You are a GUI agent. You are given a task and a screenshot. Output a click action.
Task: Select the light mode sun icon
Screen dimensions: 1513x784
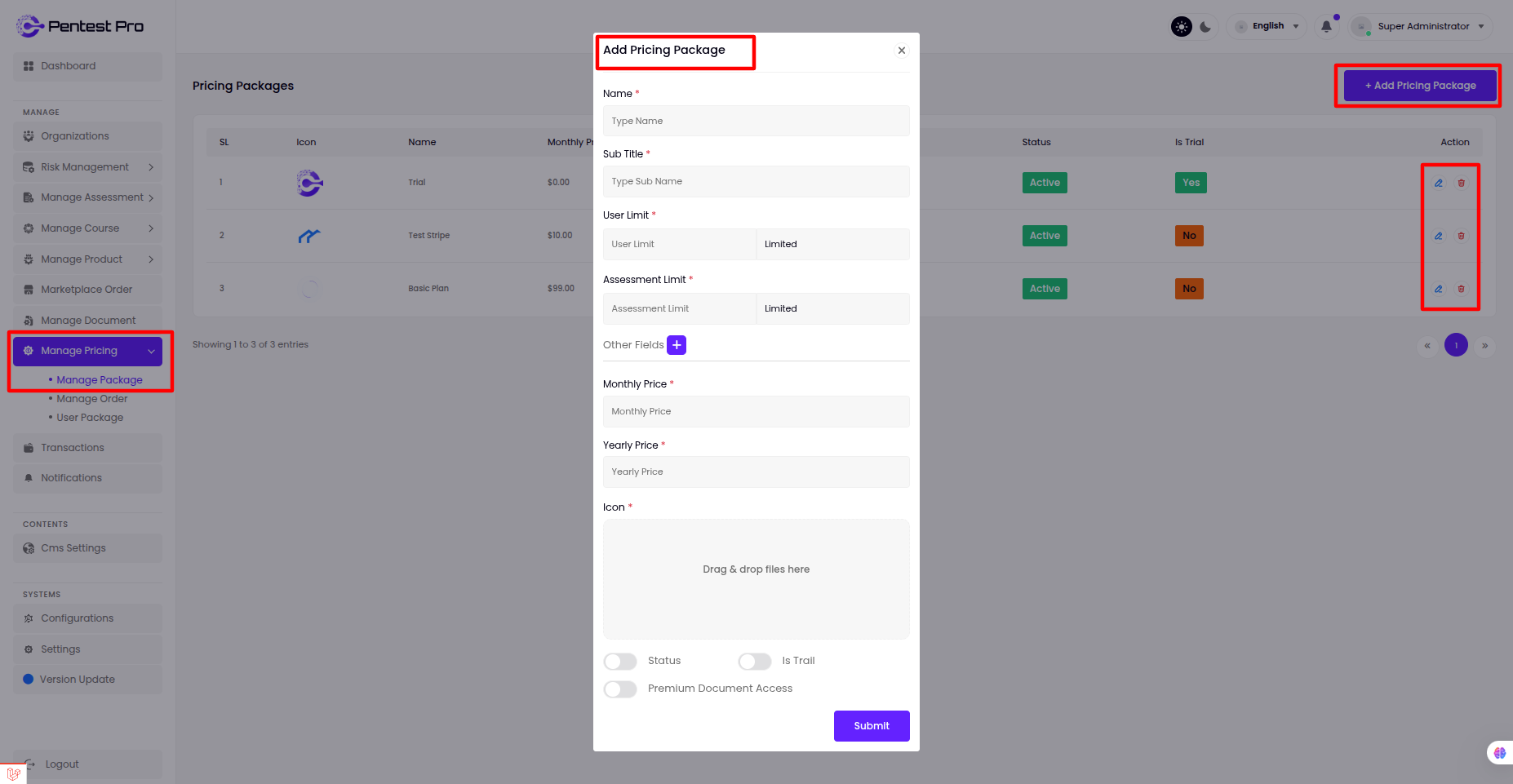1181,26
